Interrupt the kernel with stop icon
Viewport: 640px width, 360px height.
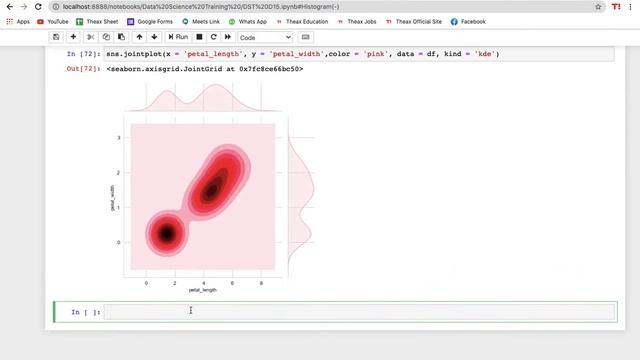tap(199, 37)
